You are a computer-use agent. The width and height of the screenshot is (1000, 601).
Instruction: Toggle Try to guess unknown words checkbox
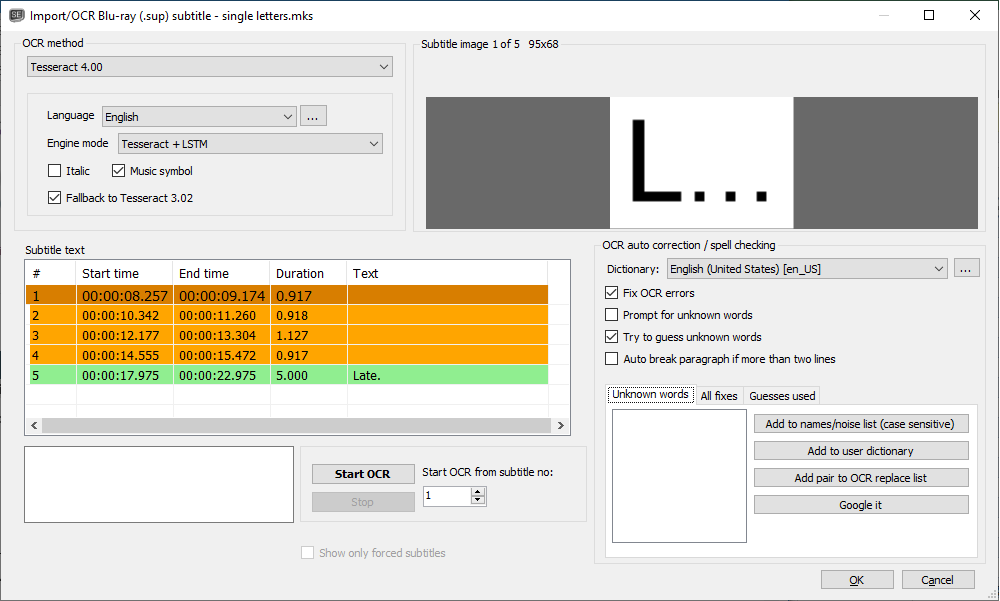(612, 337)
